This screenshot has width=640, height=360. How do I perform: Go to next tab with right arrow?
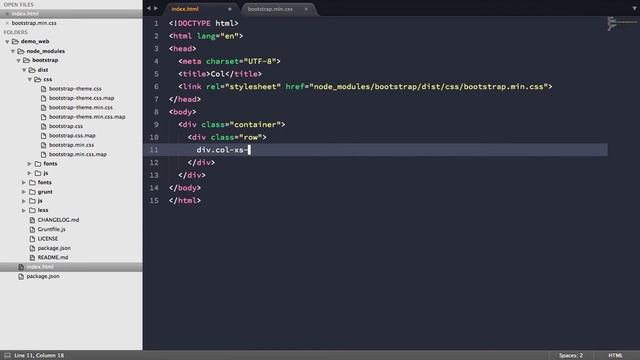pyautogui.click(x=156, y=8)
